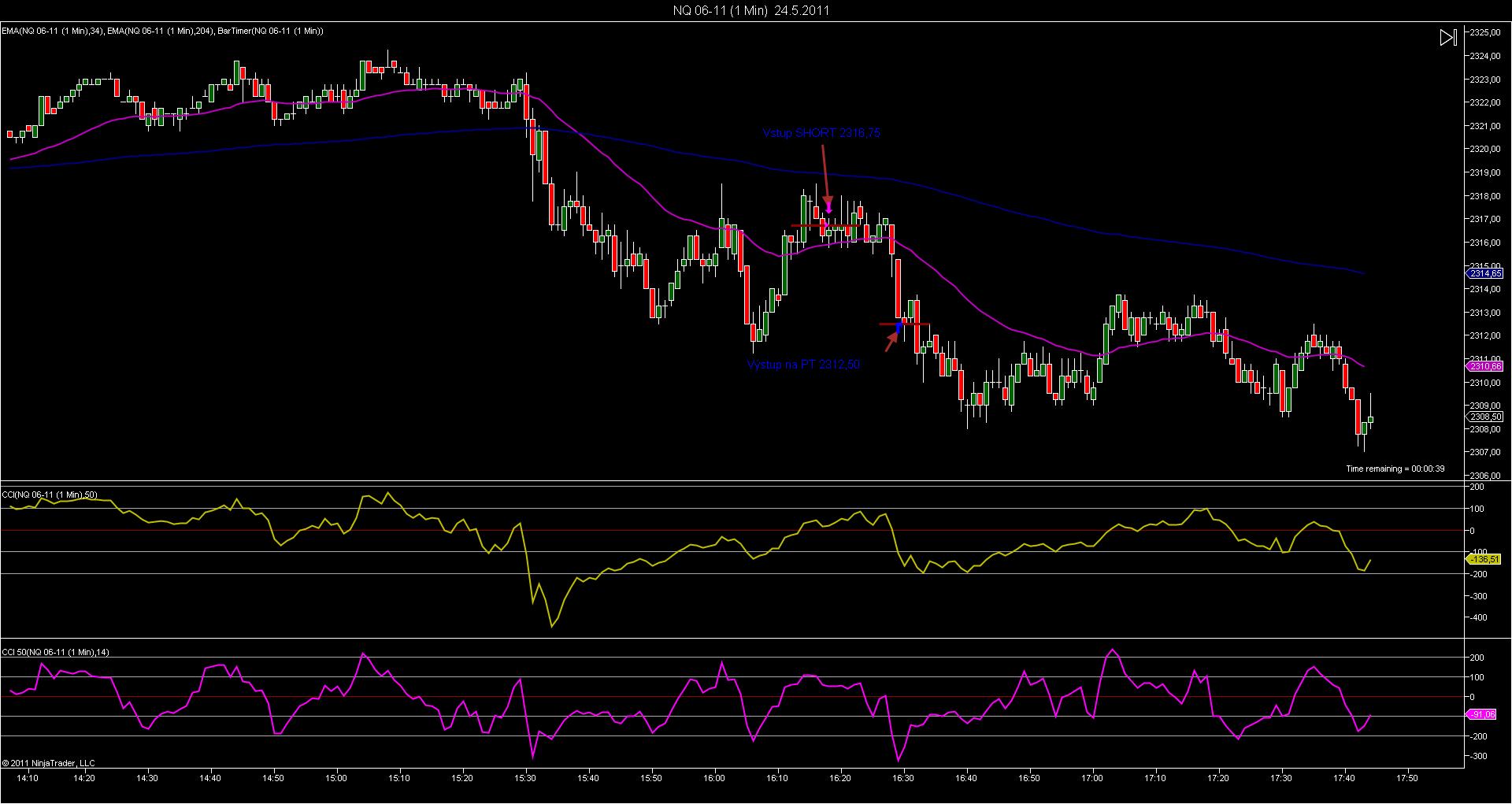
Task: Click the yellow -136,51 CCI value marker
Action: click(1484, 559)
